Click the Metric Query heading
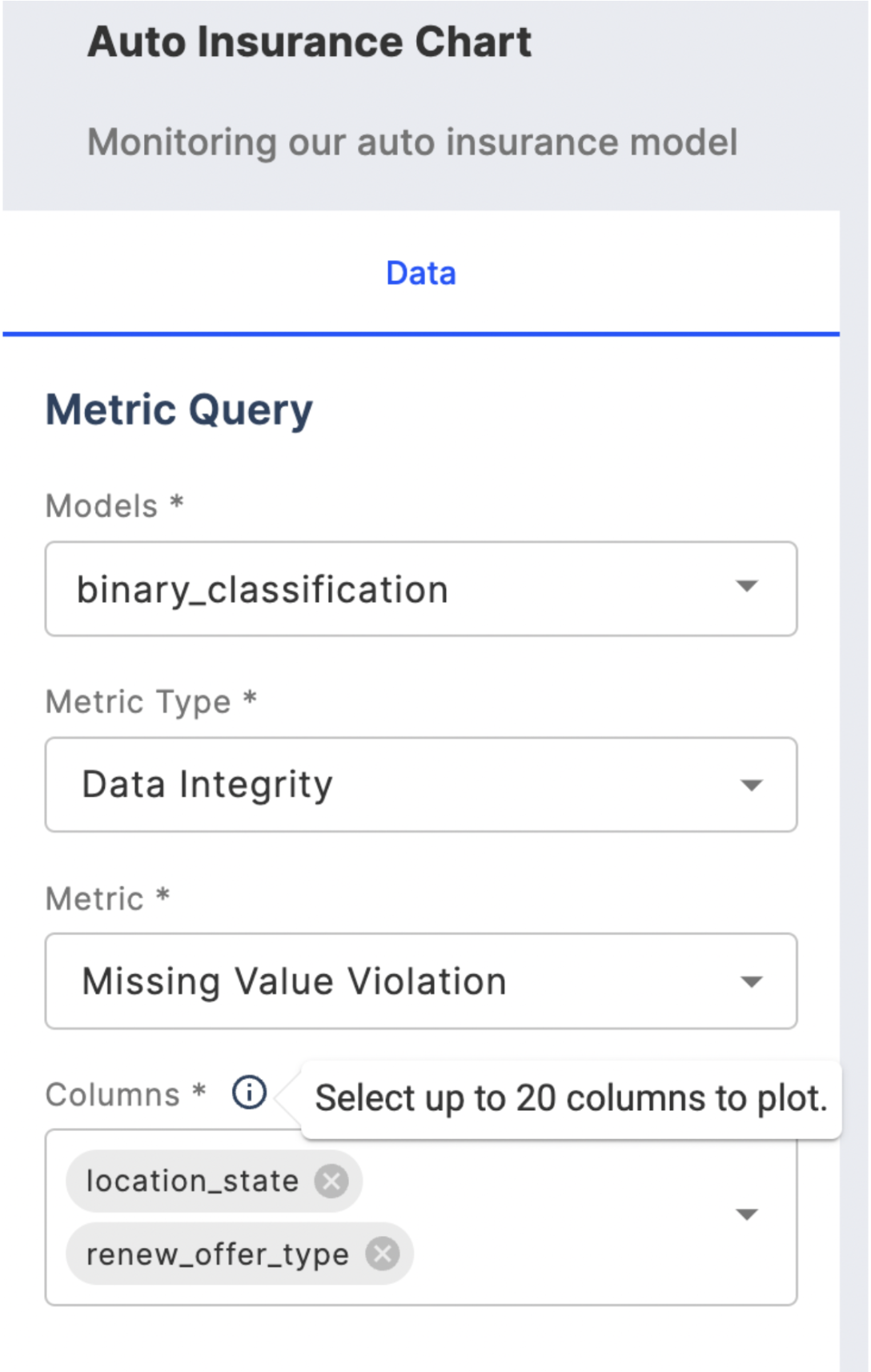The image size is (871, 1372). point(179,410)
